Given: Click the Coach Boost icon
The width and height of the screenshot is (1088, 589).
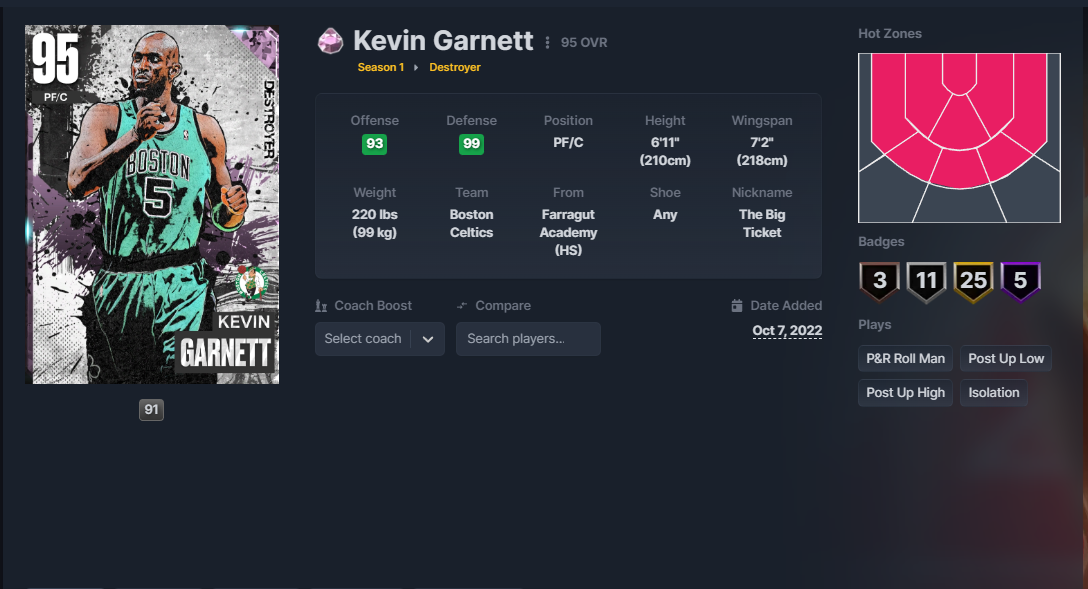Looking at the screenshot, I should tap(321, 306).
